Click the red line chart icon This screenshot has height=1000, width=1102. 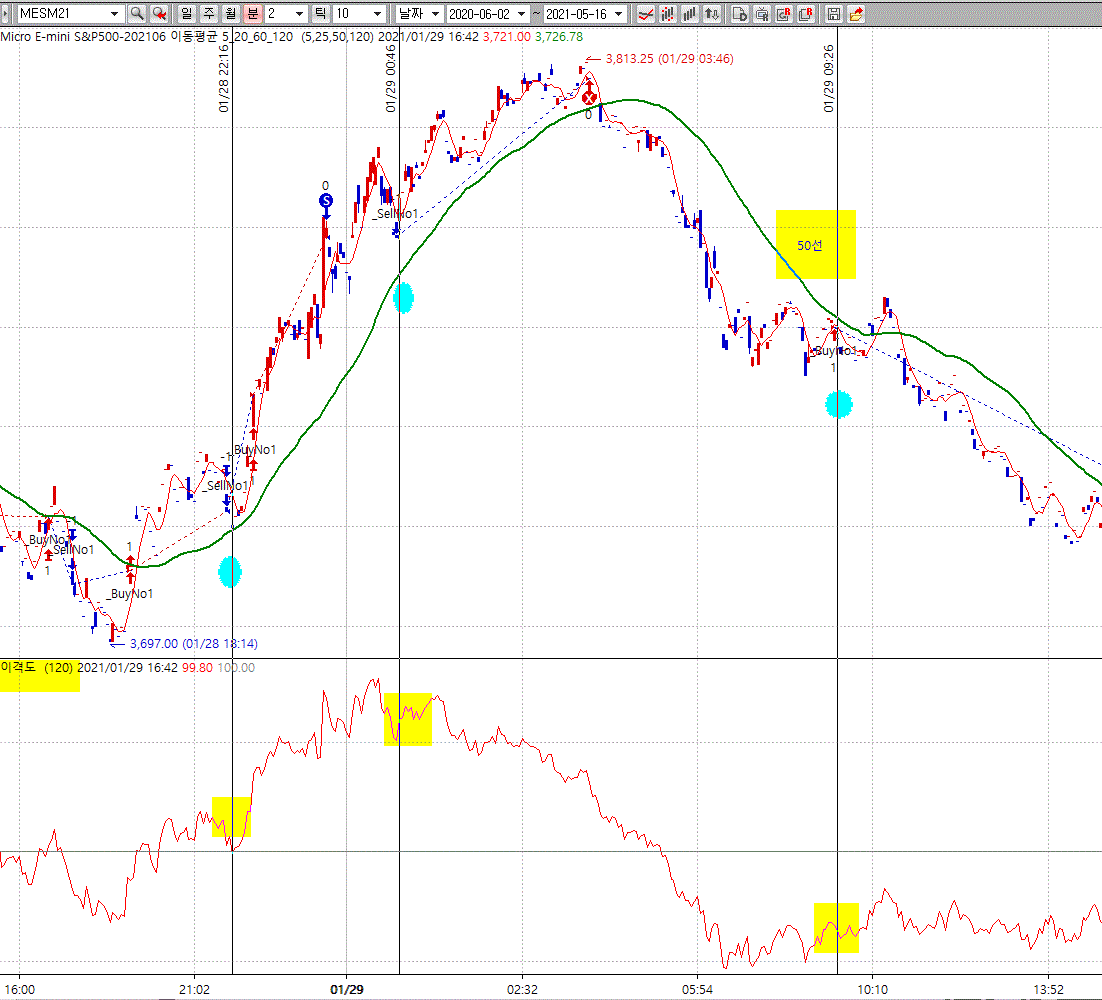[646, 14]
